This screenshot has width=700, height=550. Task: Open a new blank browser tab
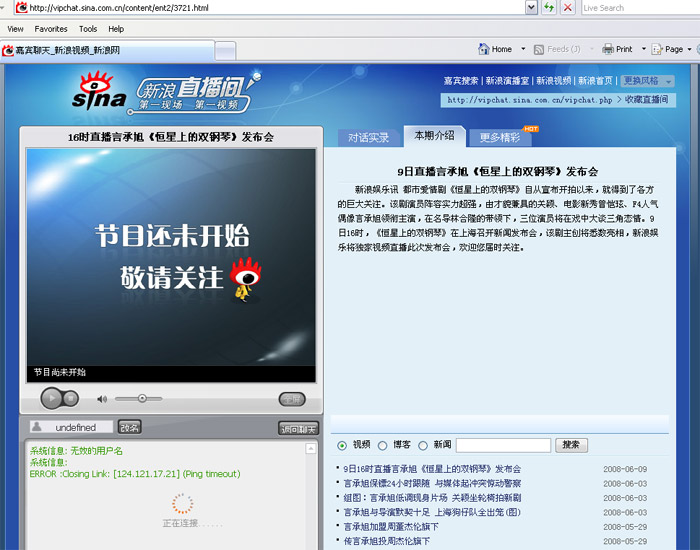[225, 51]
